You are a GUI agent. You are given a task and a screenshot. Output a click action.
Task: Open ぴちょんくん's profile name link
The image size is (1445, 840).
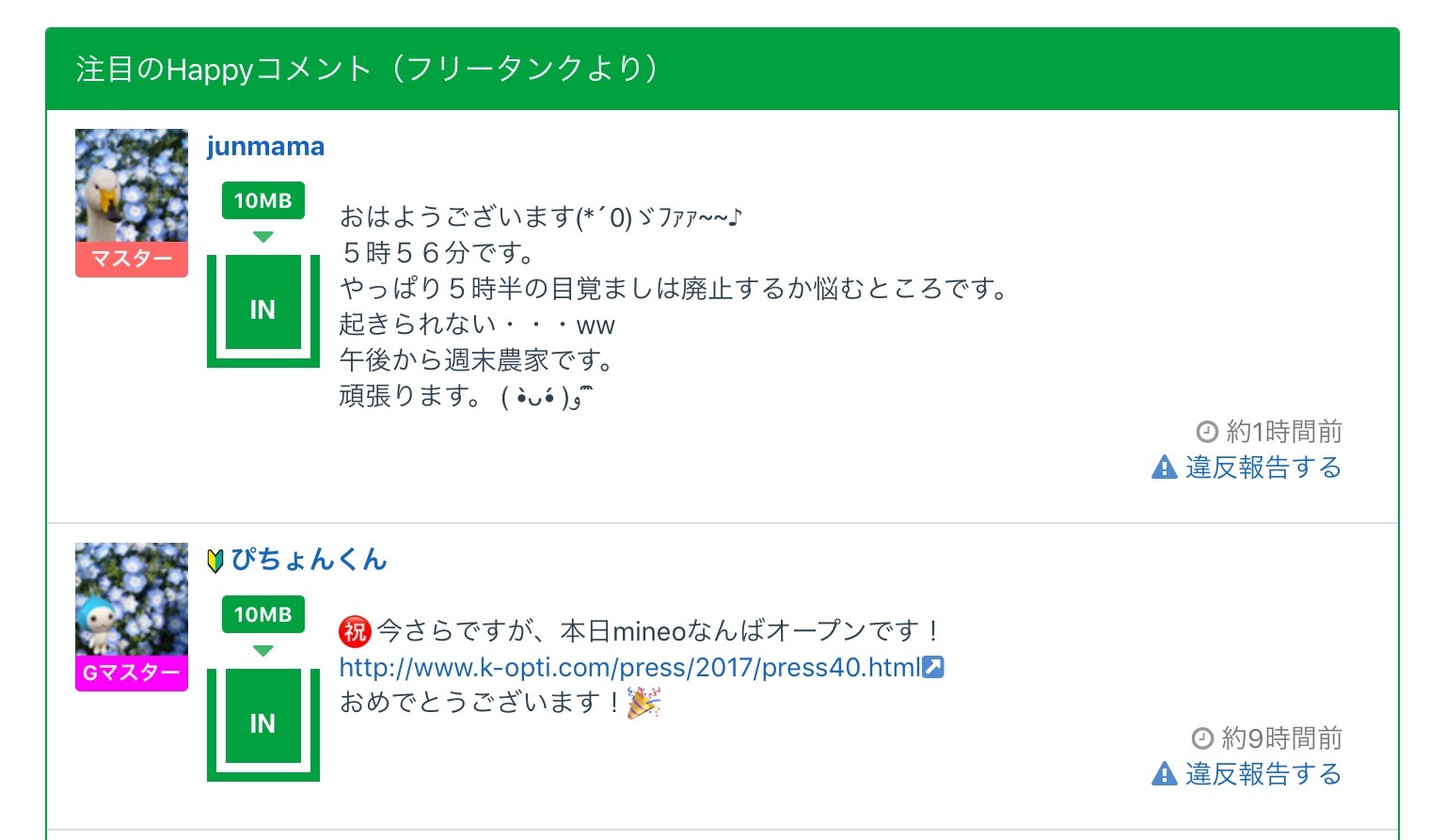pos(309,561)
